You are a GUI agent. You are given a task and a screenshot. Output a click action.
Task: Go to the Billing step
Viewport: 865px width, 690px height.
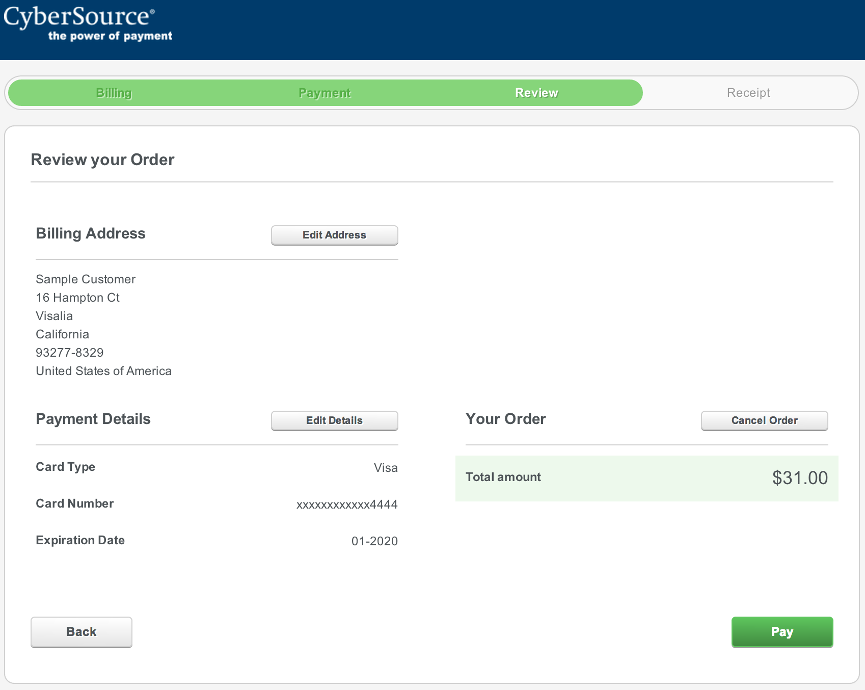click(114, 93)
